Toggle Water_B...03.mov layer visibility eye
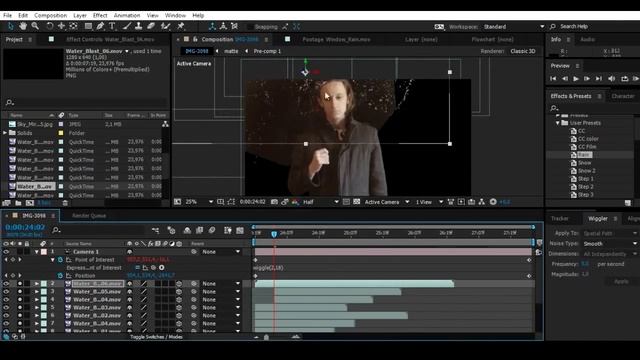Screen dimensions: 640x360 pyautogui.click(x=6, y=307)
